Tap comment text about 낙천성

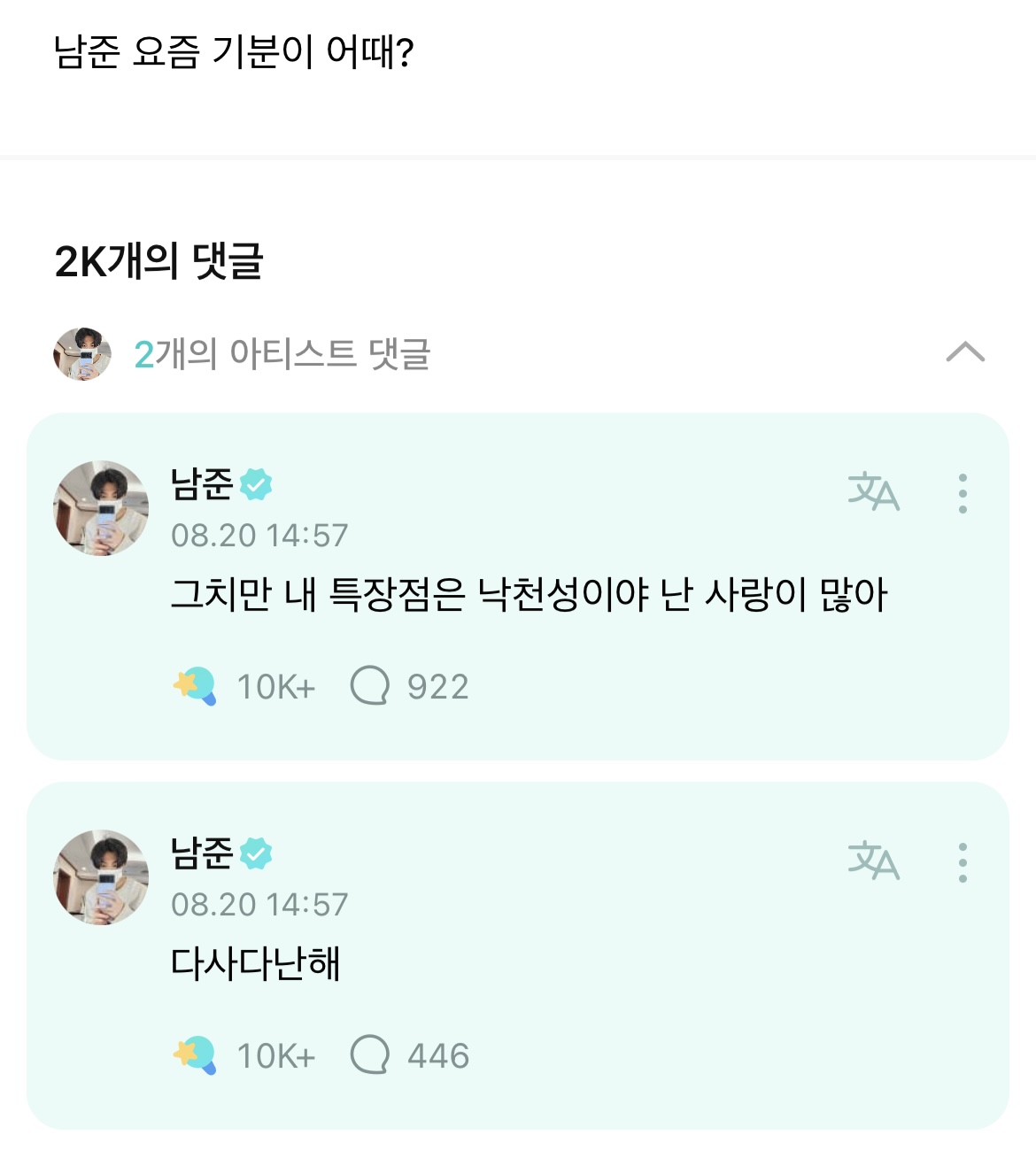click(x=528, y=594)
